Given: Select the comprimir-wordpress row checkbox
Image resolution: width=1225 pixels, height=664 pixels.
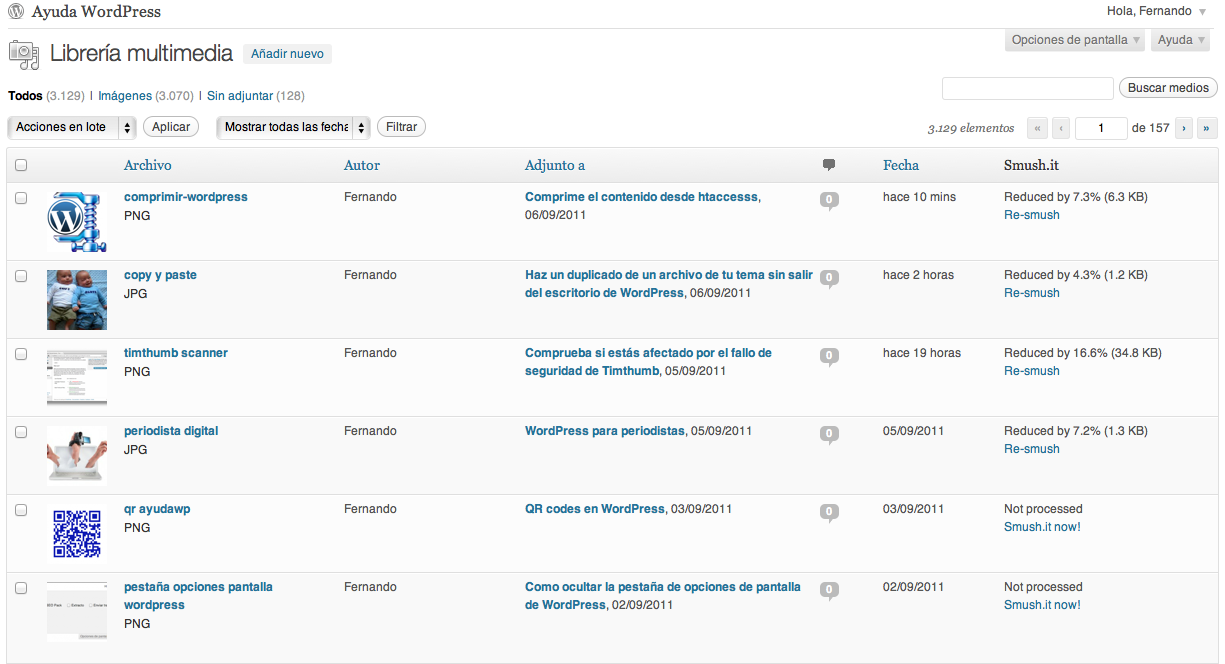Looking at the screenshot, I should (21, 198).
